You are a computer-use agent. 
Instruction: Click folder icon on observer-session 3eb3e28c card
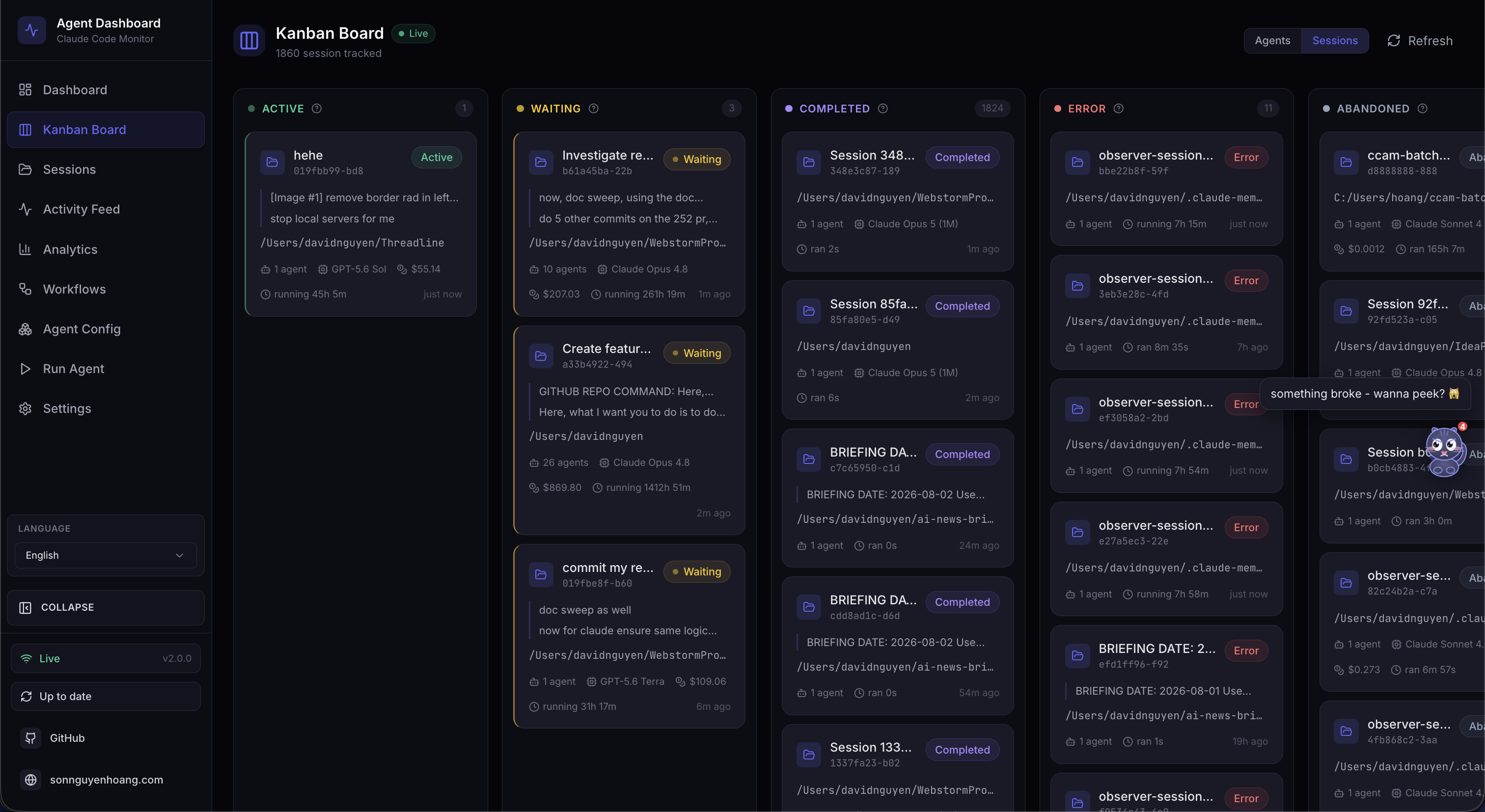point(1077,286)
